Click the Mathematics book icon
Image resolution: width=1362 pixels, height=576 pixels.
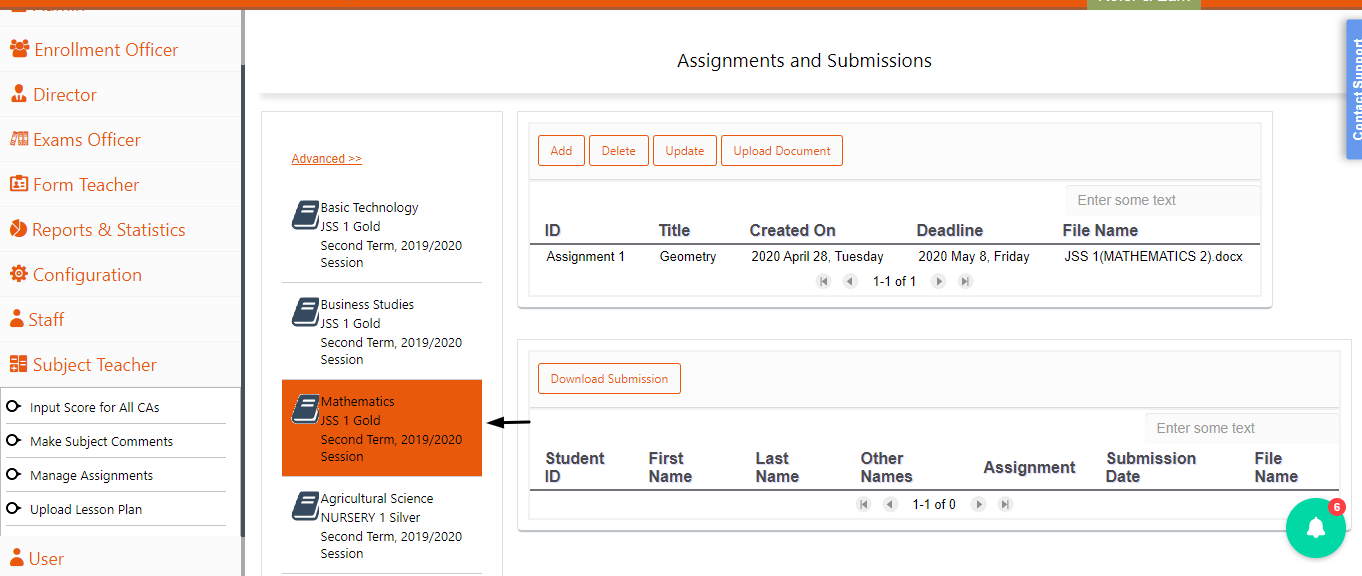[x=305, y=409]
